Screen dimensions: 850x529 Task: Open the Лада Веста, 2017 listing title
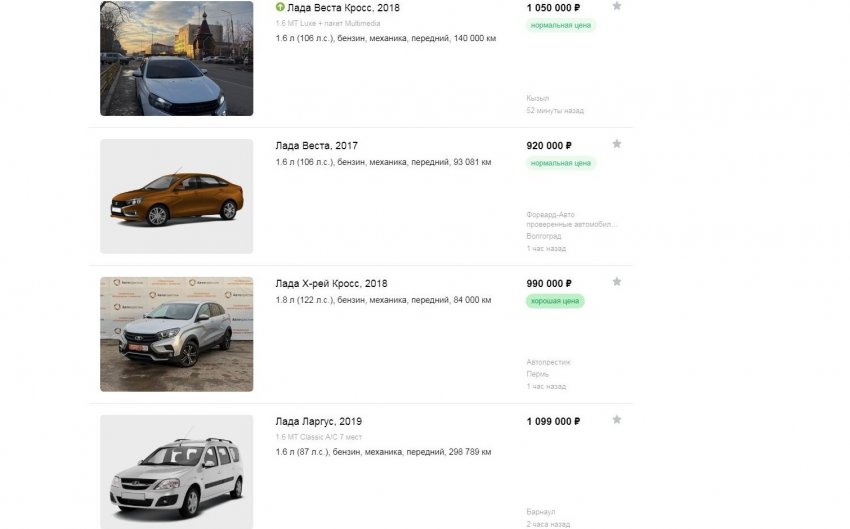[317, 145]
